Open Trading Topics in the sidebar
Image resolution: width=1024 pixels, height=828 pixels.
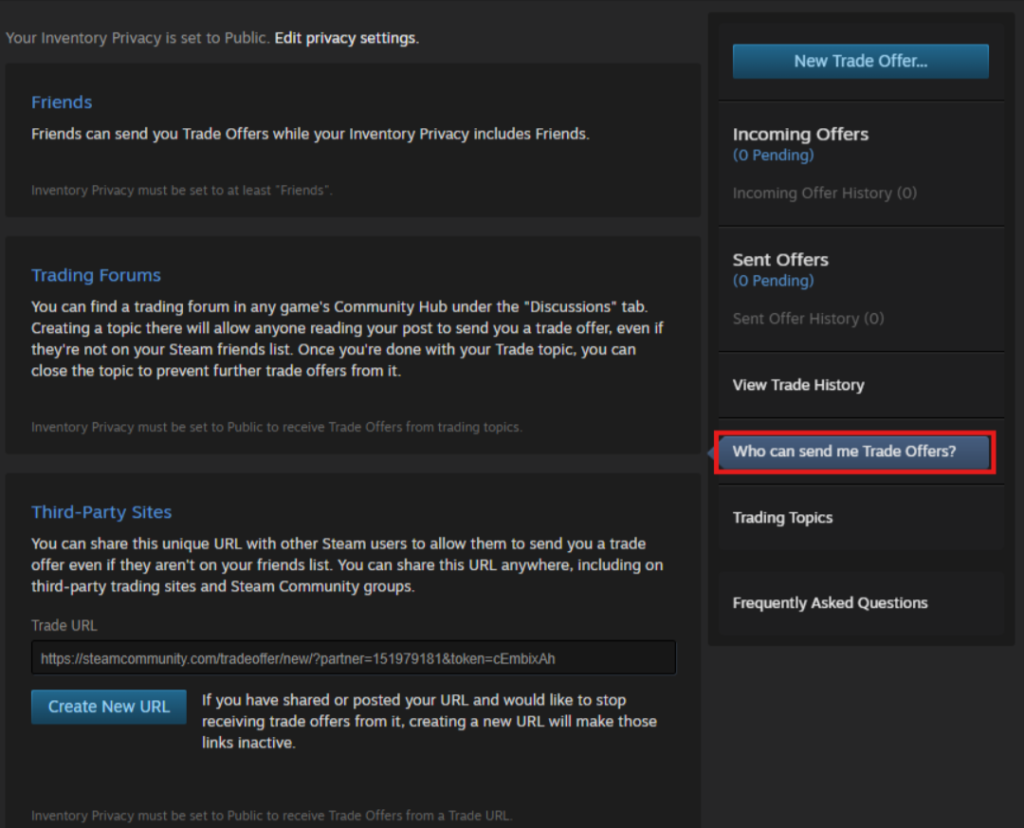point(782,518)
